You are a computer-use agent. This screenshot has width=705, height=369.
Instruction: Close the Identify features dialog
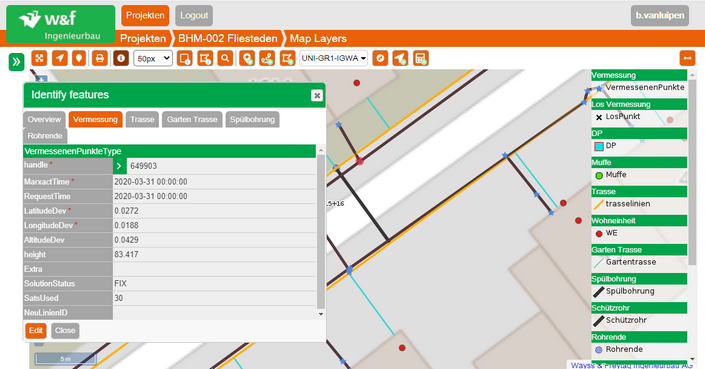tap(317, 95)
